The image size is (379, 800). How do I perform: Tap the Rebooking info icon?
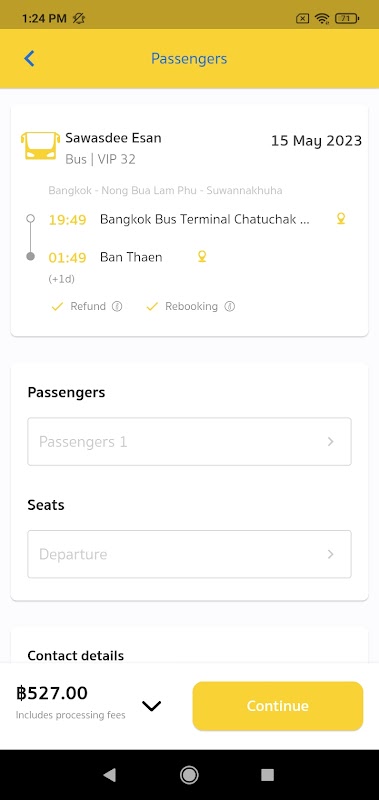(x=230, y=307)
